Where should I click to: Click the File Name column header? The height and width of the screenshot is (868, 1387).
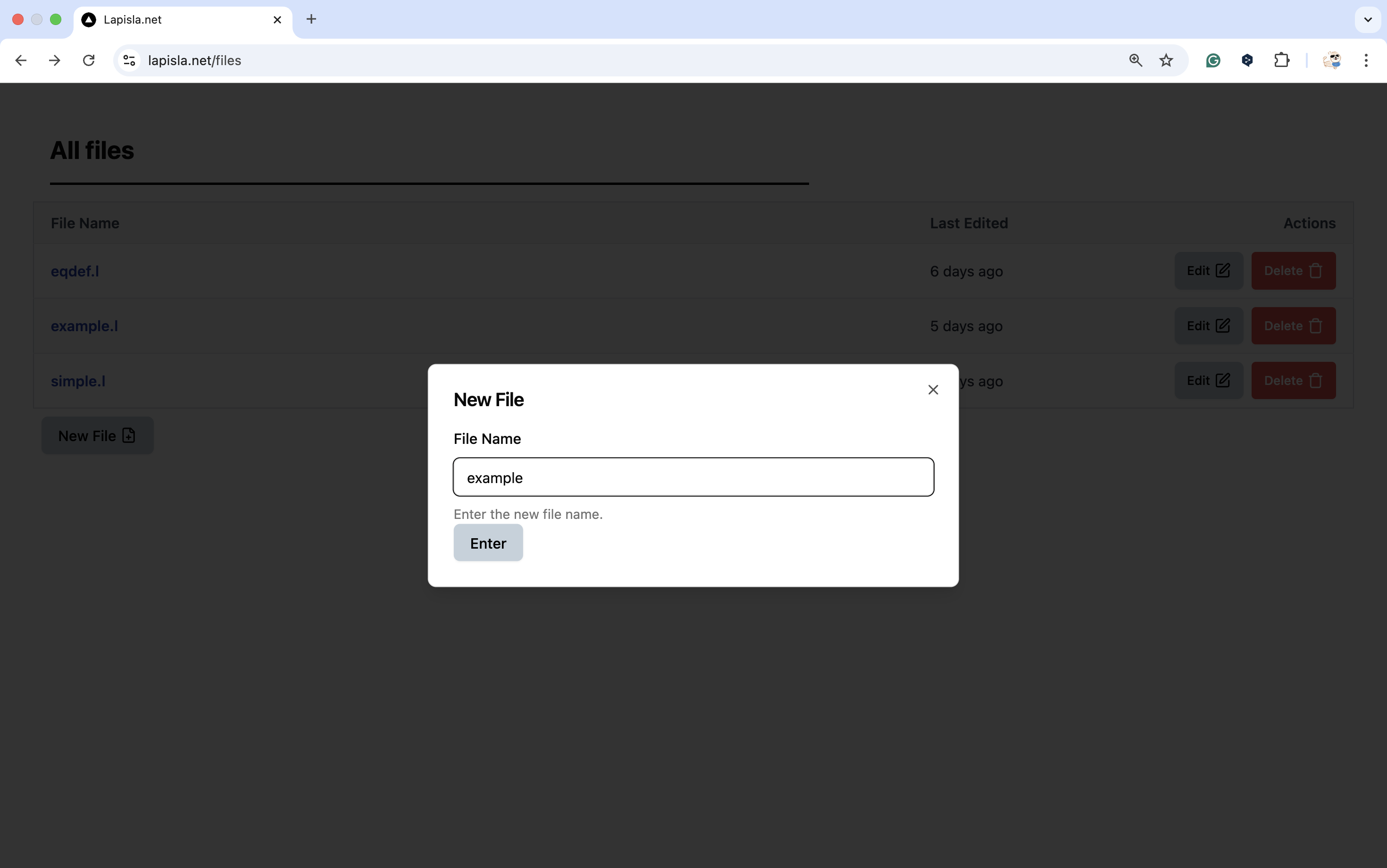pyautogui.click(x=85, y=223)
